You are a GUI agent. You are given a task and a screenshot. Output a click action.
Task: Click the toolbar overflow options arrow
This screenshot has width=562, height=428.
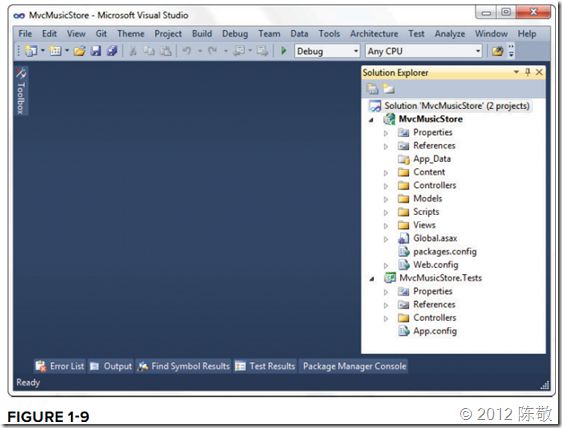pyautogui.click(x=511, y=51)
